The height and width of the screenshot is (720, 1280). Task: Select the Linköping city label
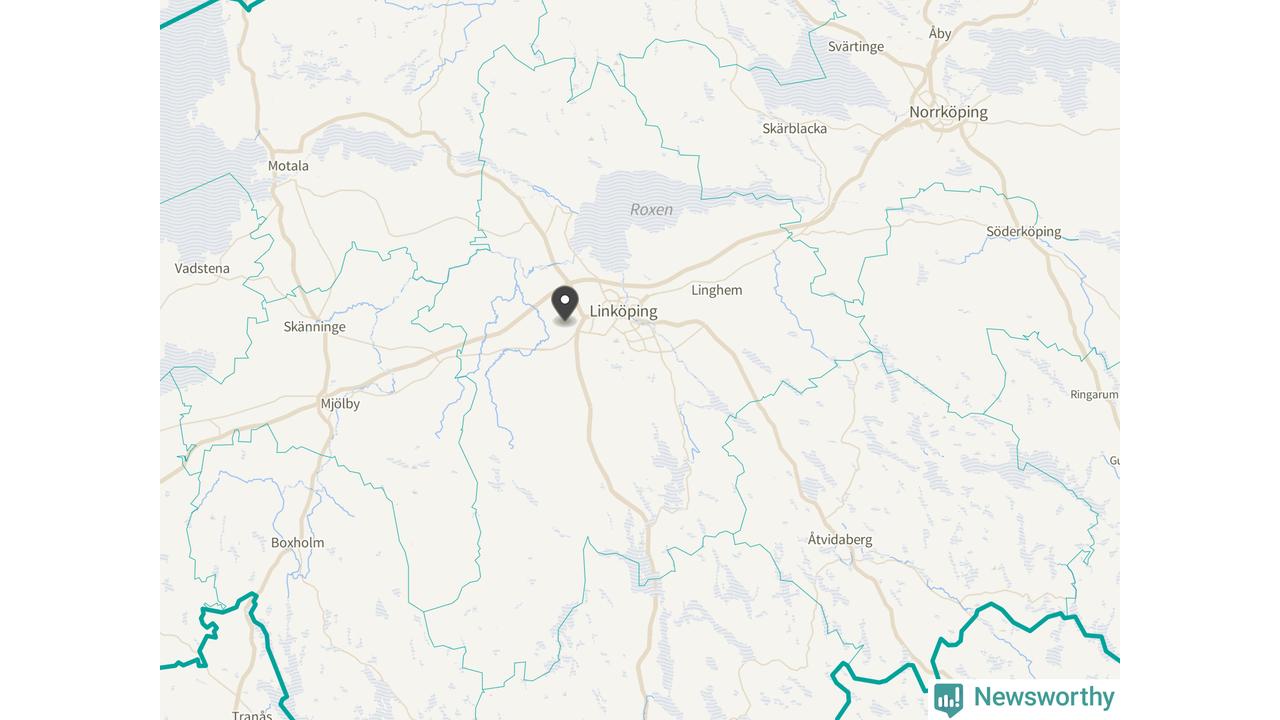pyautogui.click(x=623, y=311)
